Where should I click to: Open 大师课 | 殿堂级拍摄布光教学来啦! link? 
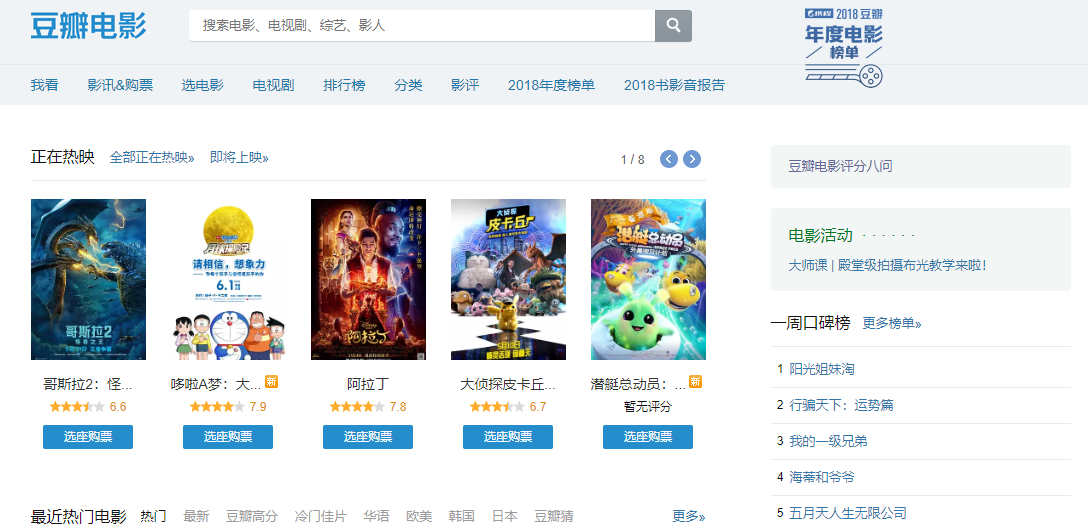click(887, 265)
